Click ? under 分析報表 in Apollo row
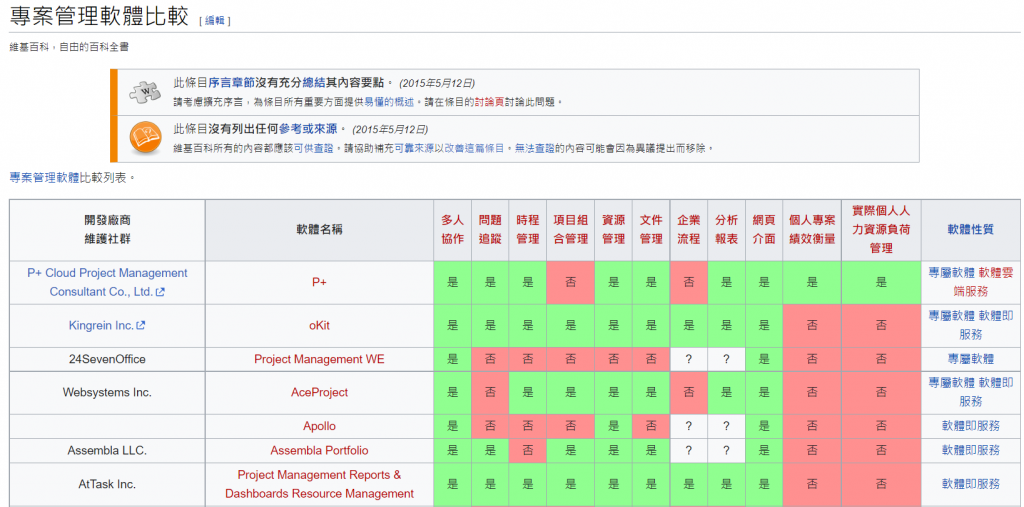1024x507 pixels. coord(726,427)
